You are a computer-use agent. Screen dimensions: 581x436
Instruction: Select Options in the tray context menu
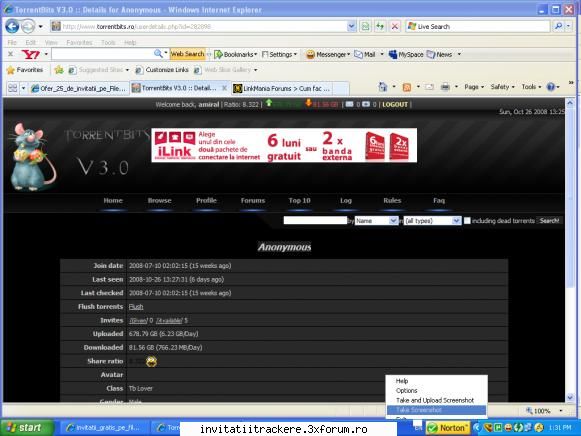tap(406, 390)
